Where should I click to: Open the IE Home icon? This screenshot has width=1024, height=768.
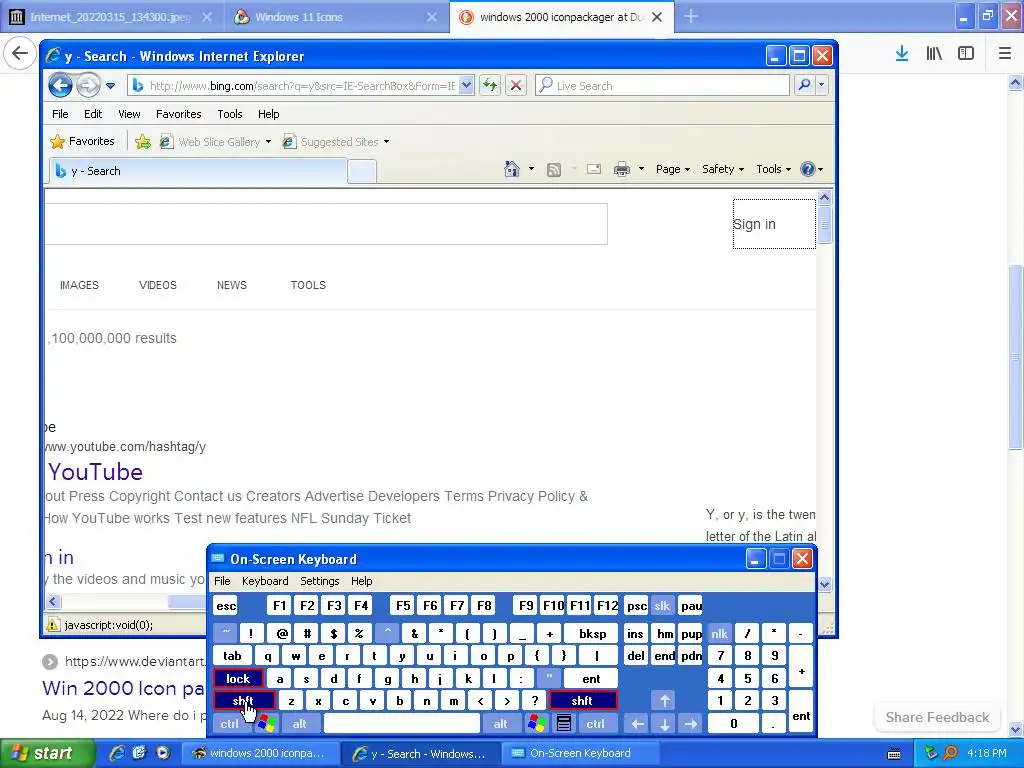click(511, 169)
